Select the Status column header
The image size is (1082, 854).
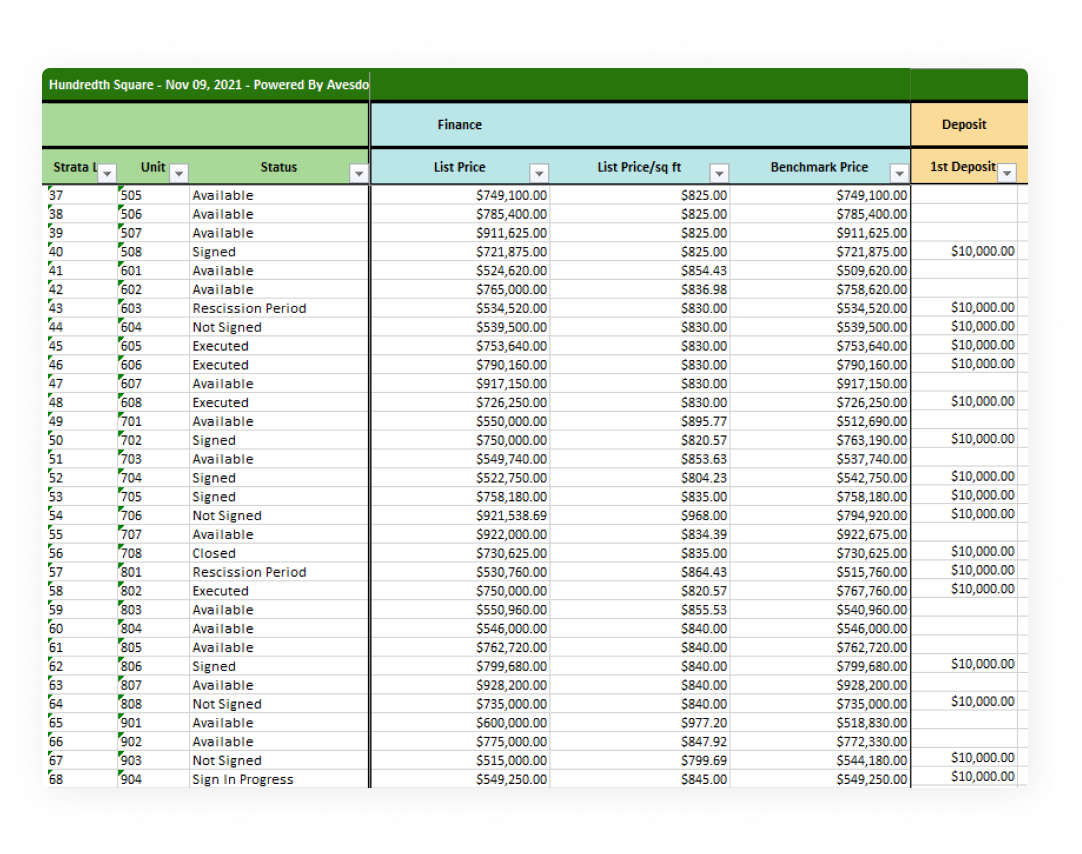tap(279, 167)
